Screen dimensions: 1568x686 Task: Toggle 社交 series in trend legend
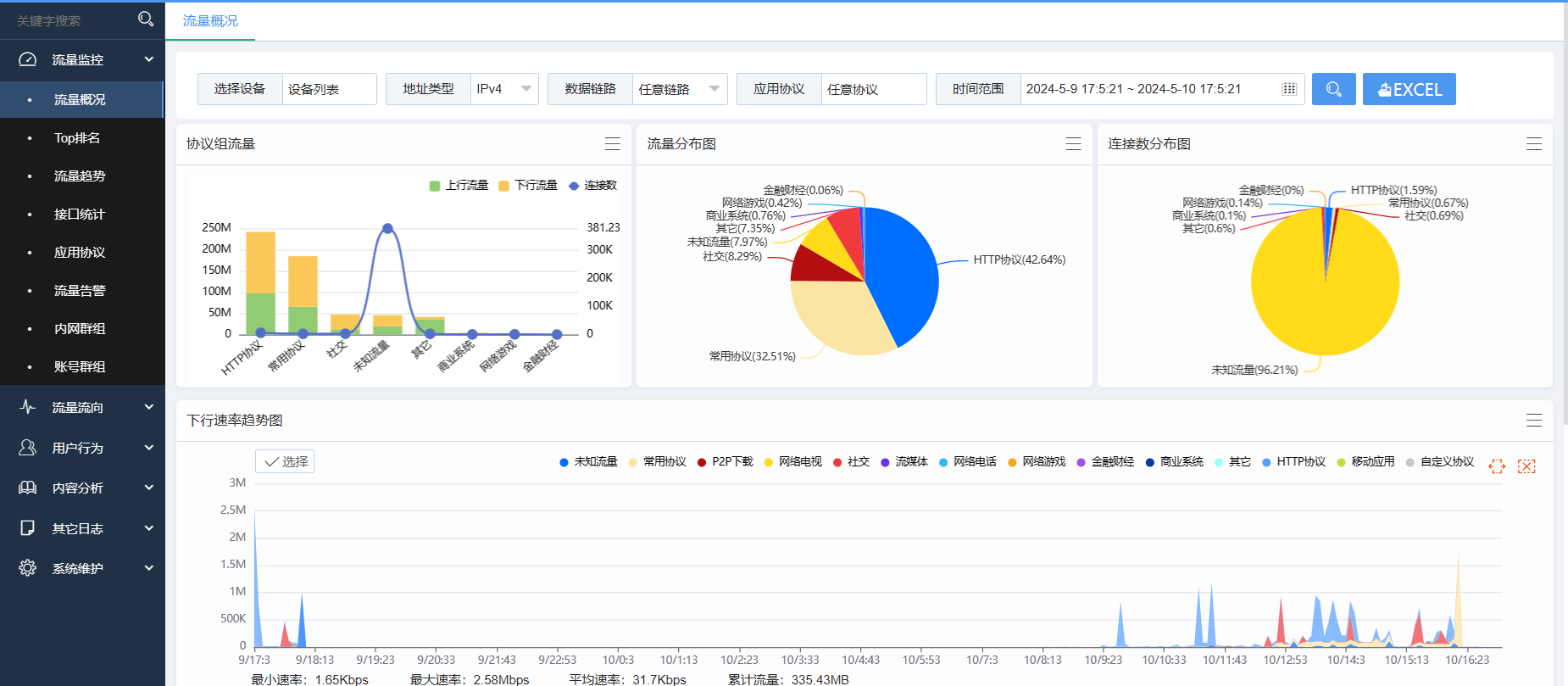coord(851,462)
